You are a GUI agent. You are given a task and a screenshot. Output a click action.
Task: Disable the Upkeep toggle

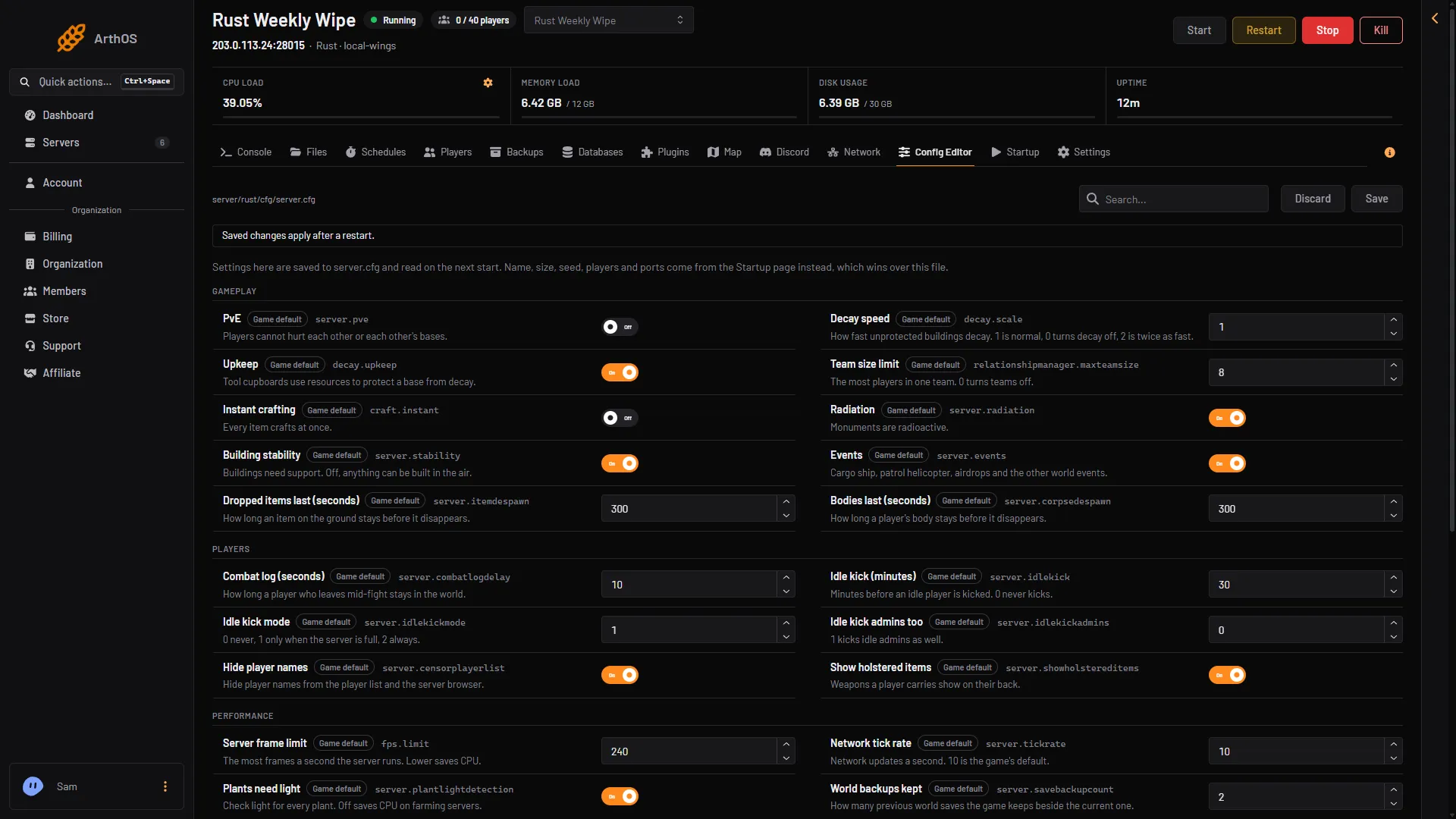[620, 372]
